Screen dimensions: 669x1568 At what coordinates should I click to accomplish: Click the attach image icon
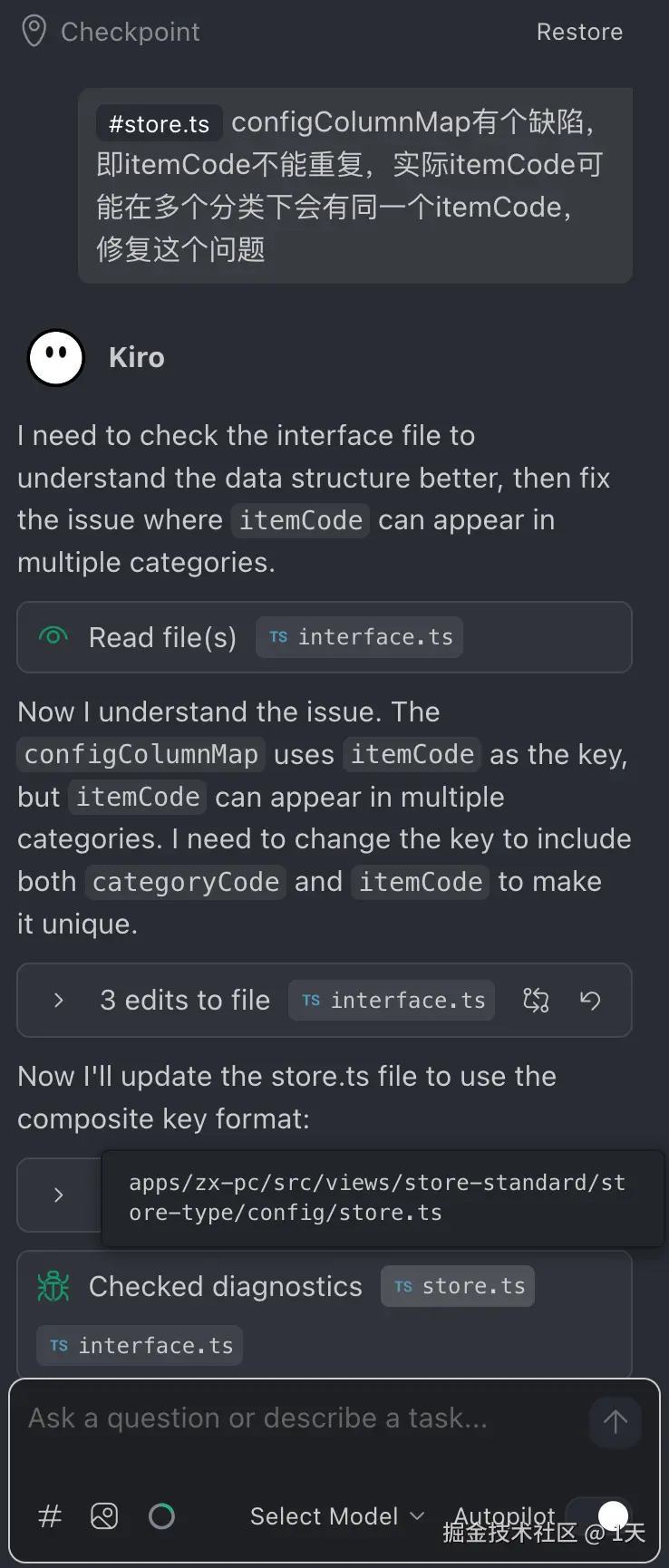pos(104,1515)
